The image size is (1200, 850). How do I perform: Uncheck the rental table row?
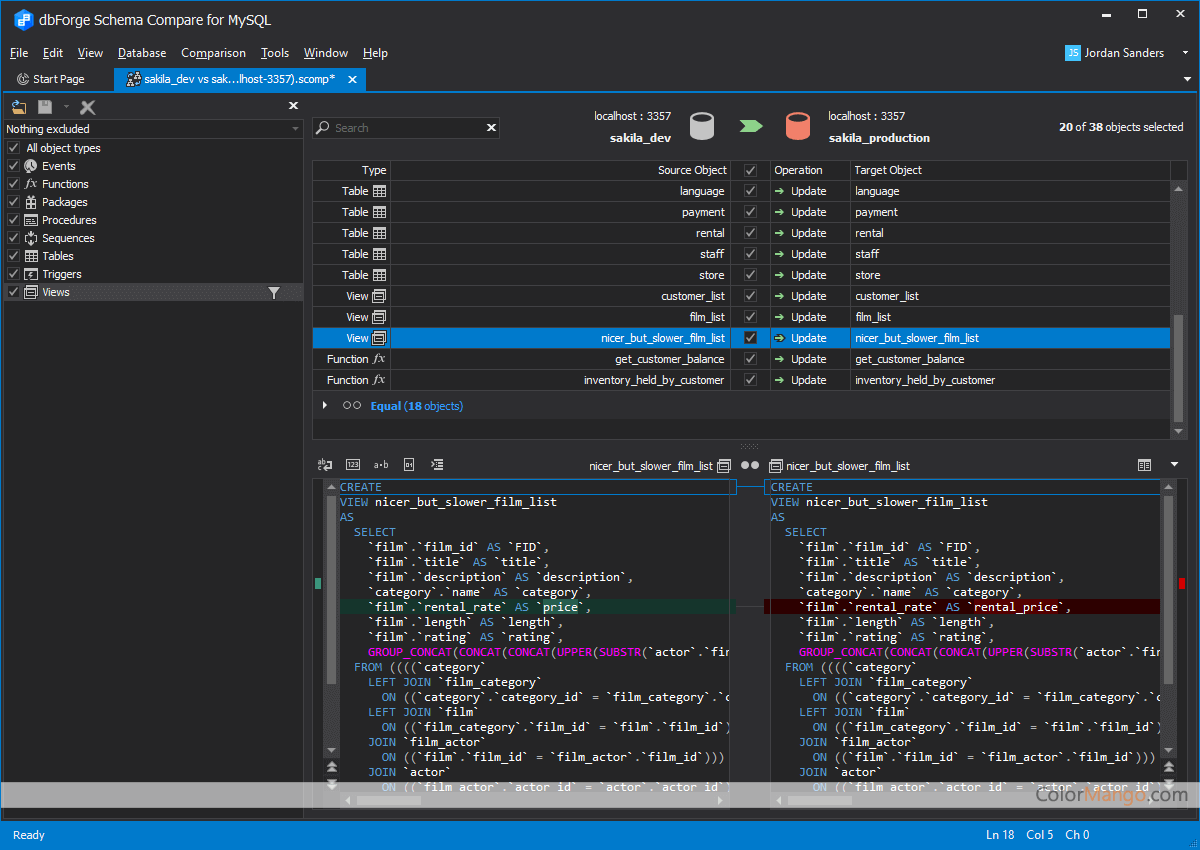[x=748, y=232]
